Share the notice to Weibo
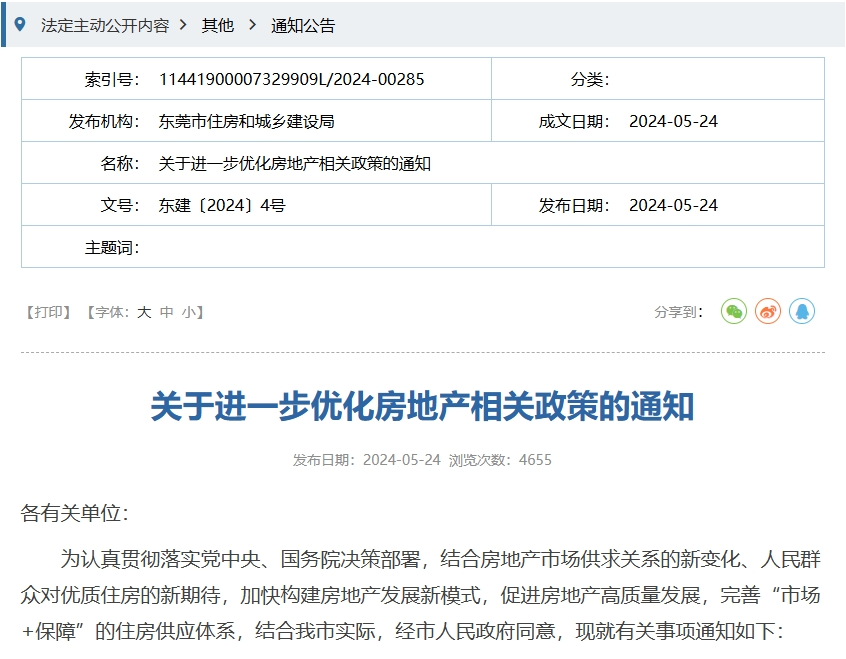 [767, 312]
